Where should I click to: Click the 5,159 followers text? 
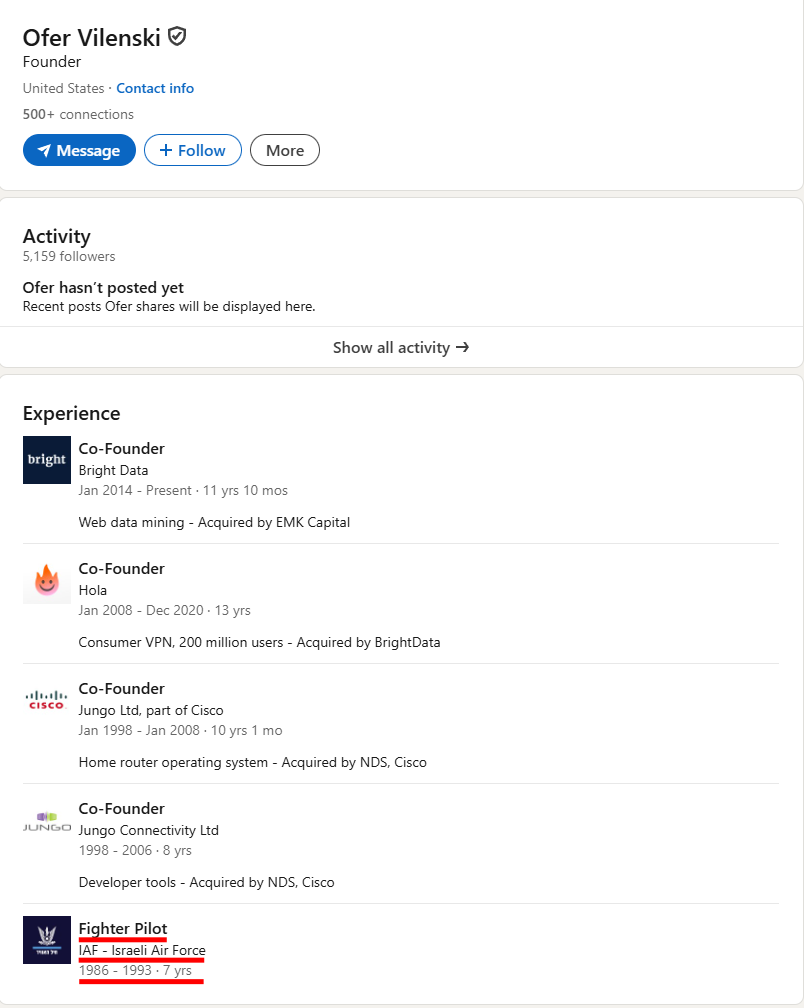coord(69,256)
